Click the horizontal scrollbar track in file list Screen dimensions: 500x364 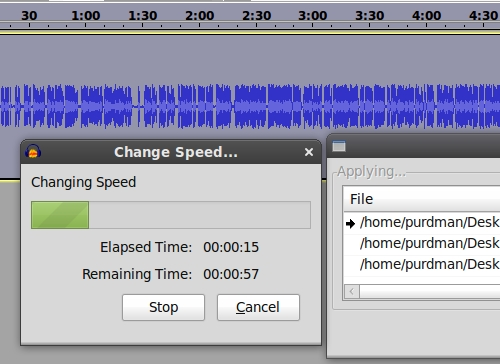point(430,292)
